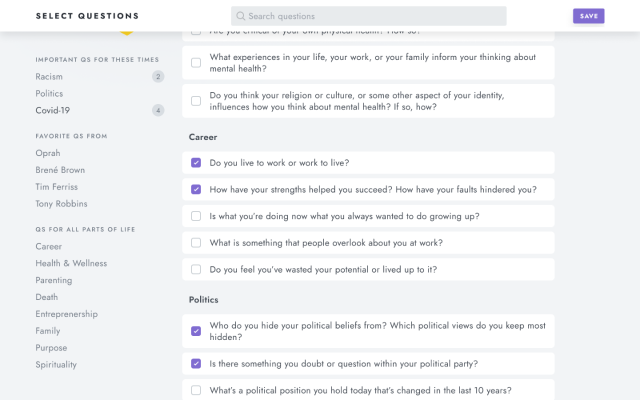Select Politics in the sidebar
The image size is (640, 400).
point(49,94)
